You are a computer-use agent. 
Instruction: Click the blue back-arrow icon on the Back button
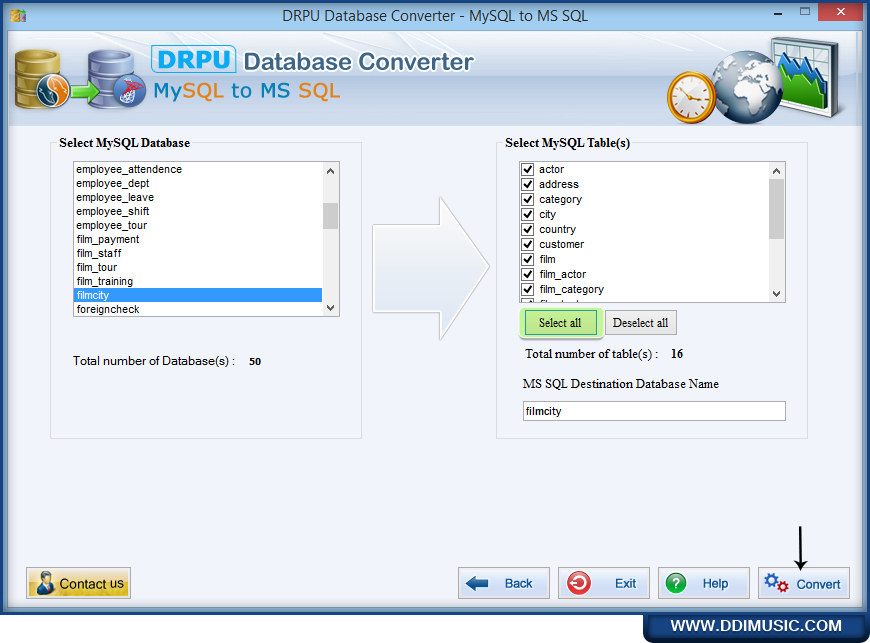(x=477, y=583)
